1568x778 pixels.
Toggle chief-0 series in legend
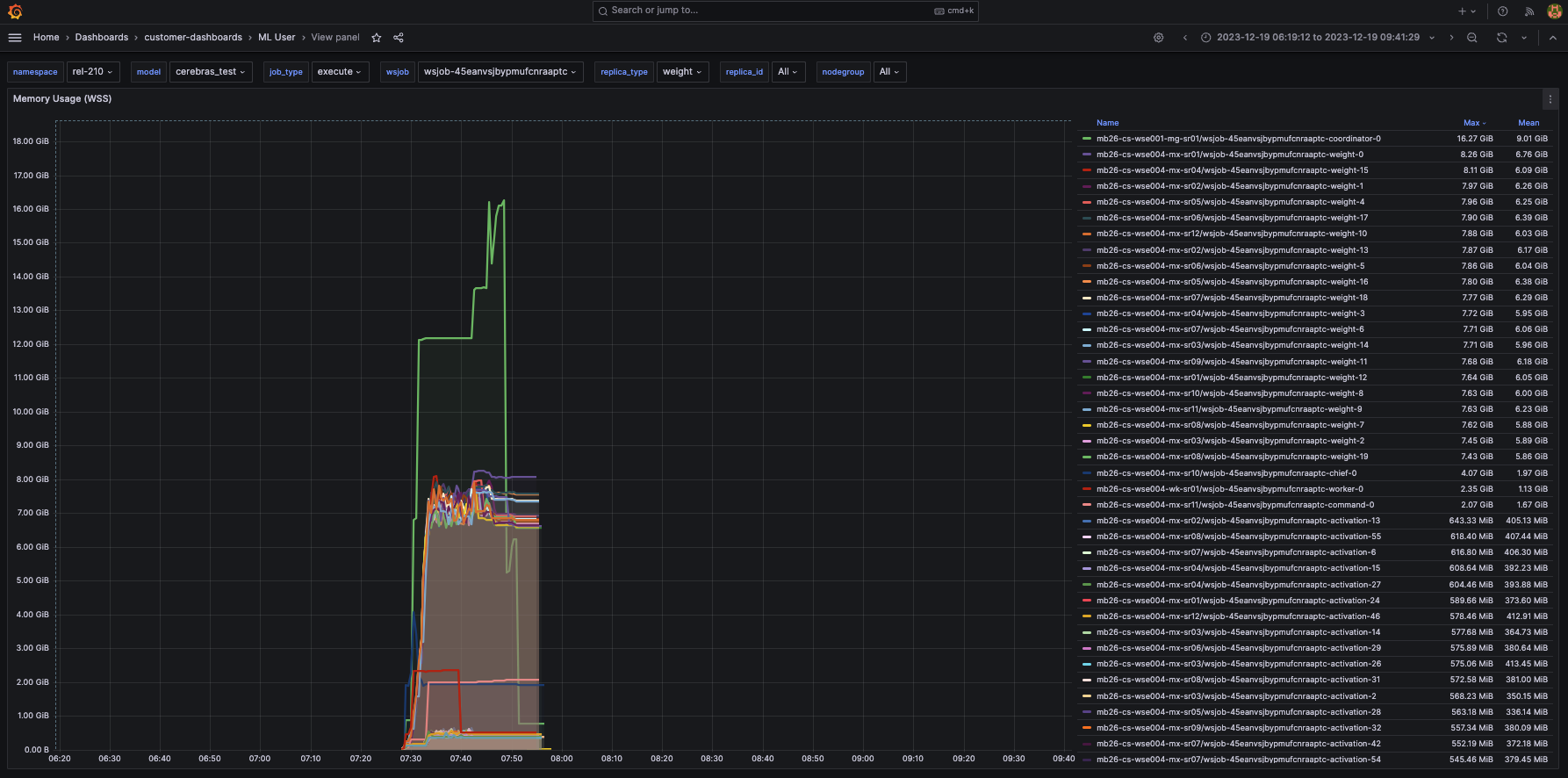tap(1226, 473)
